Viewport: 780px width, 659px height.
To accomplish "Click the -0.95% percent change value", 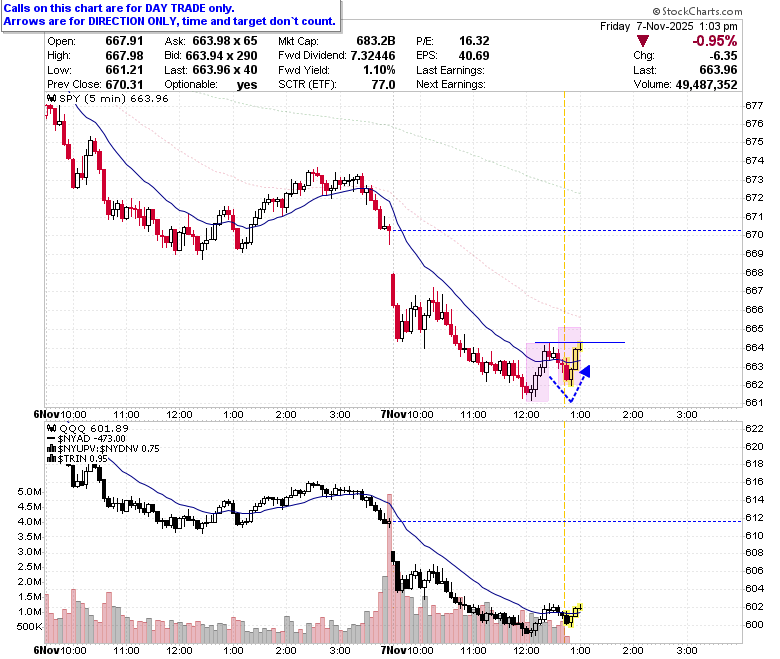I will pyautogui.click(x=714, y=41).
